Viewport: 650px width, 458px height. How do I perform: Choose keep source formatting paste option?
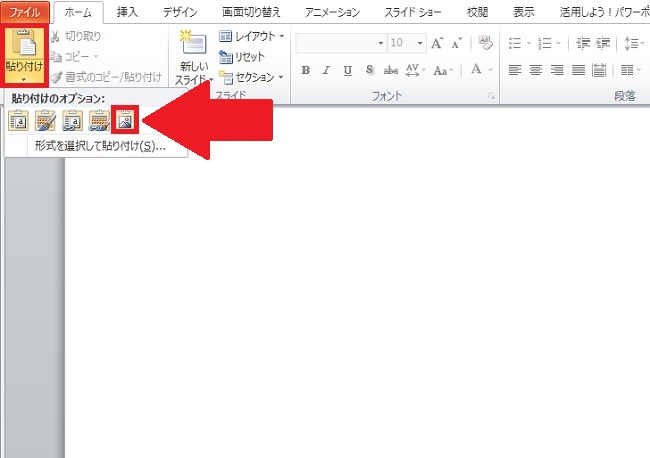pyautogui.click(x=45, y=121)
